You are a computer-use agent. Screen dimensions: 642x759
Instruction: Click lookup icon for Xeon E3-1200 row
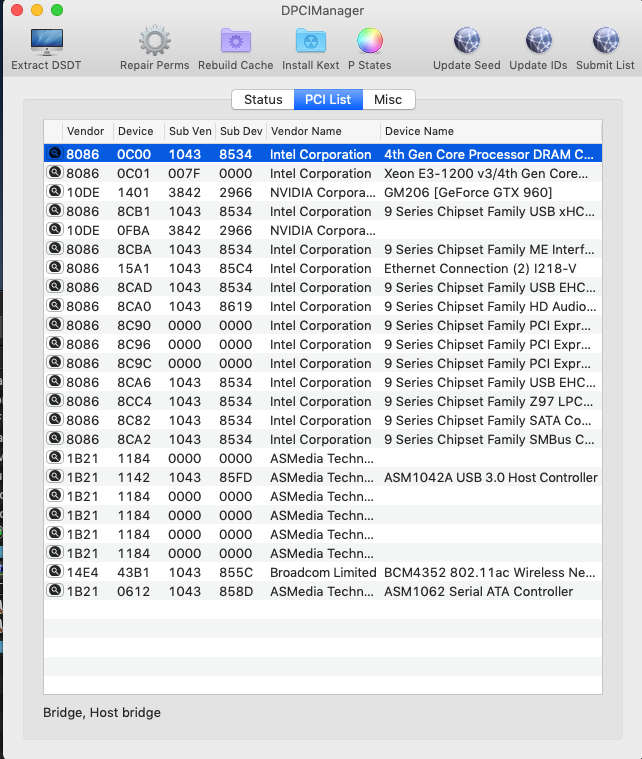[55, 172]
